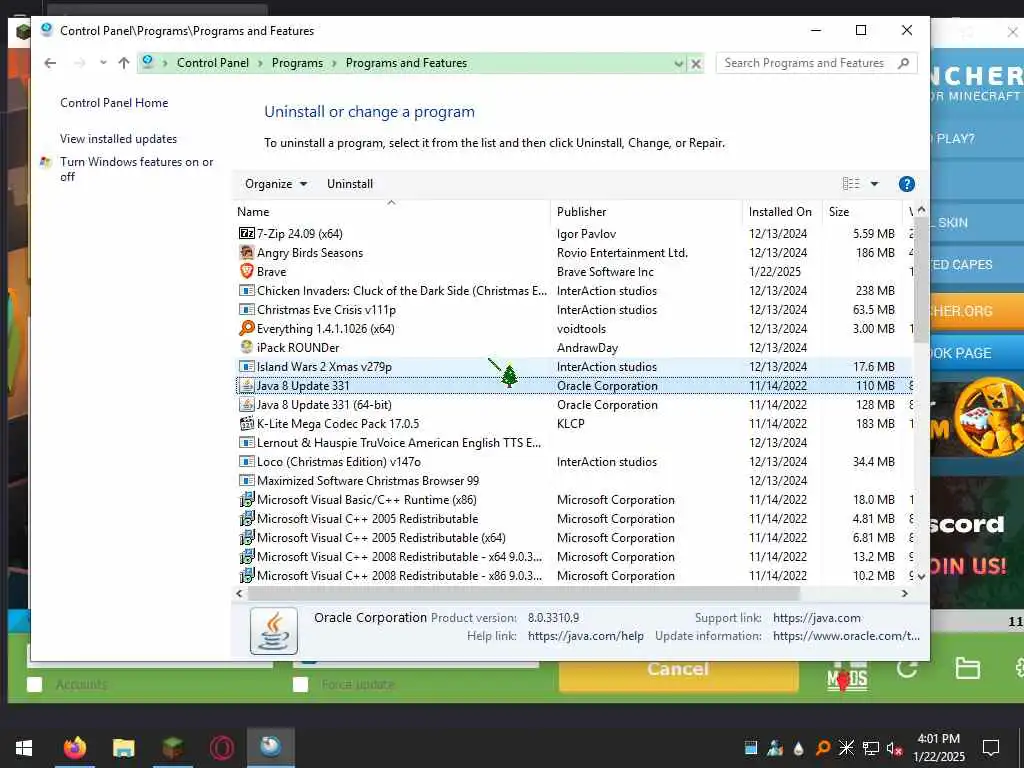Screen dimensions: 1024x768
Task: Open the notification center icon
Action: click(991, 748)
